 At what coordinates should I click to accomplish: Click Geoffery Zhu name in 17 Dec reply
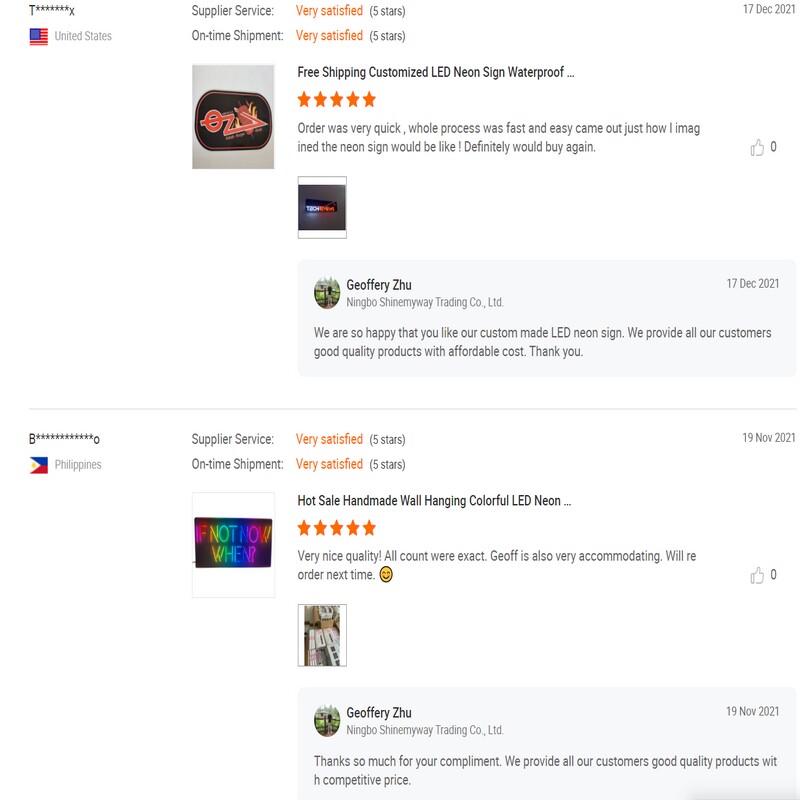(x=379, y=285)
